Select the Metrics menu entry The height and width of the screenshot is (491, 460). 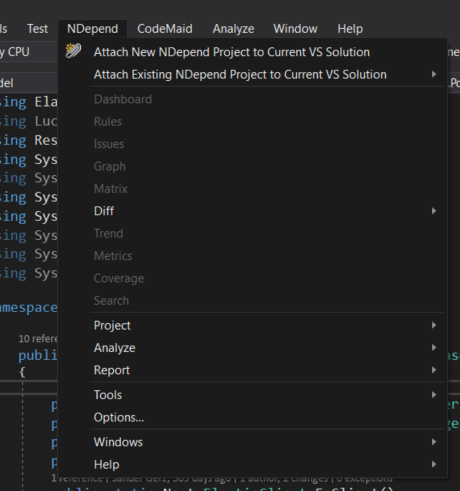point(252,256)
